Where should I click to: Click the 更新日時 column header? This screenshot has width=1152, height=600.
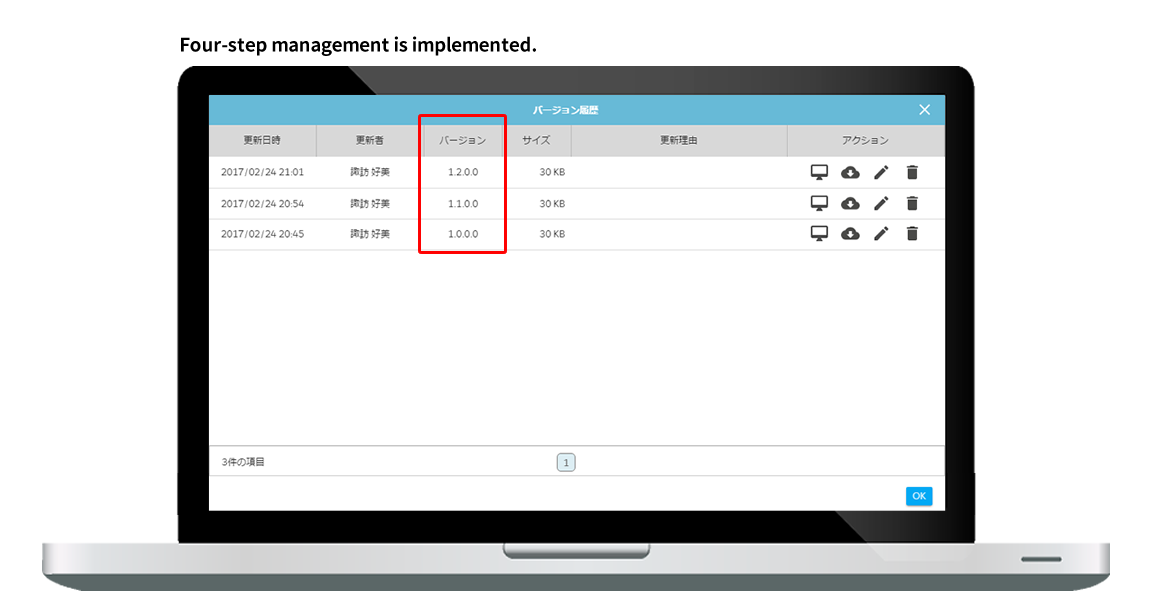(x=263, y=140)
